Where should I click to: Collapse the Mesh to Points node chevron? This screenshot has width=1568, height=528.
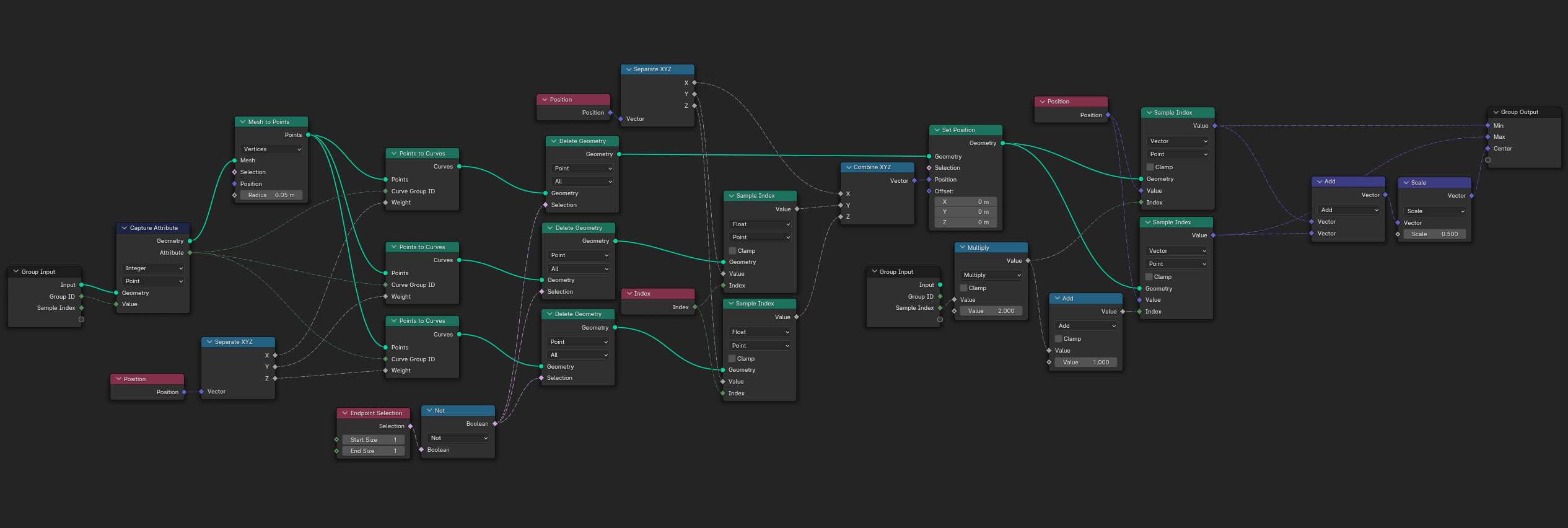click(x=242, y=122)
